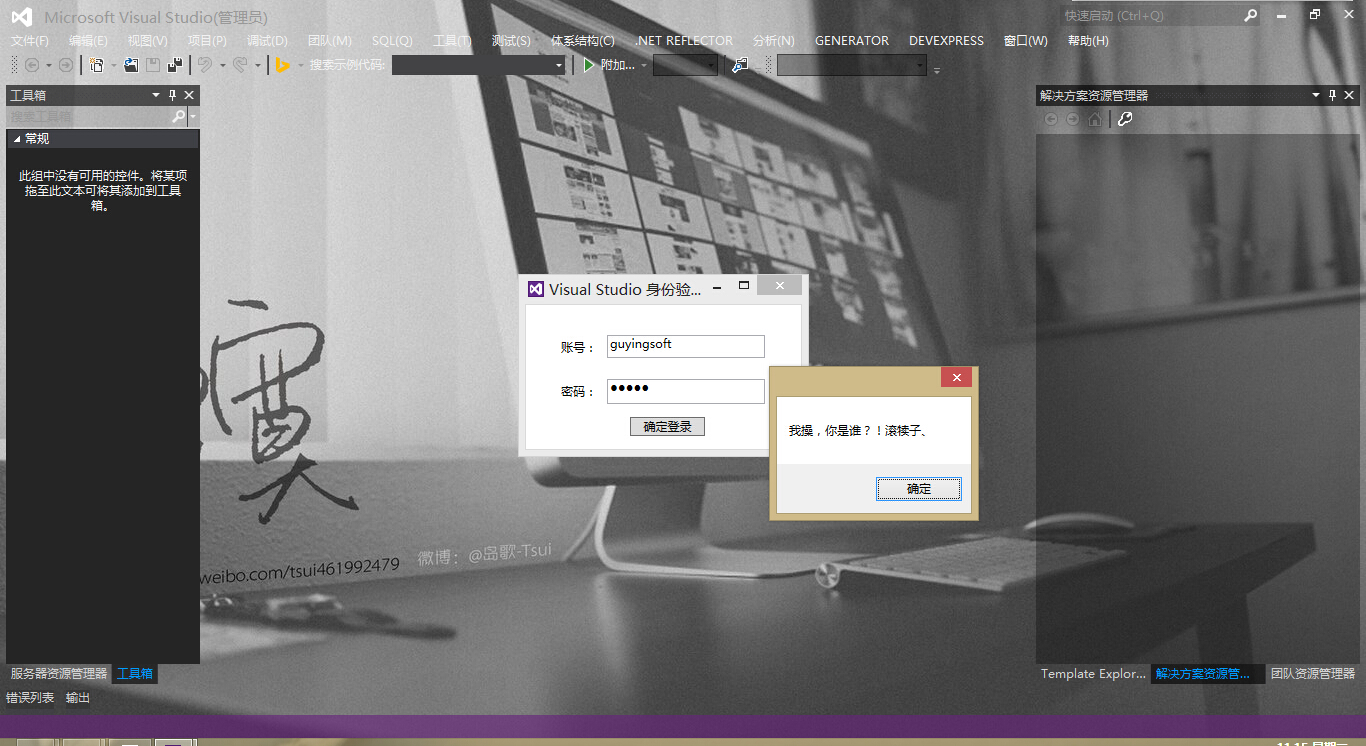
Task: Open the 帮助(H) menu
Action: (x=1088, y=41)
